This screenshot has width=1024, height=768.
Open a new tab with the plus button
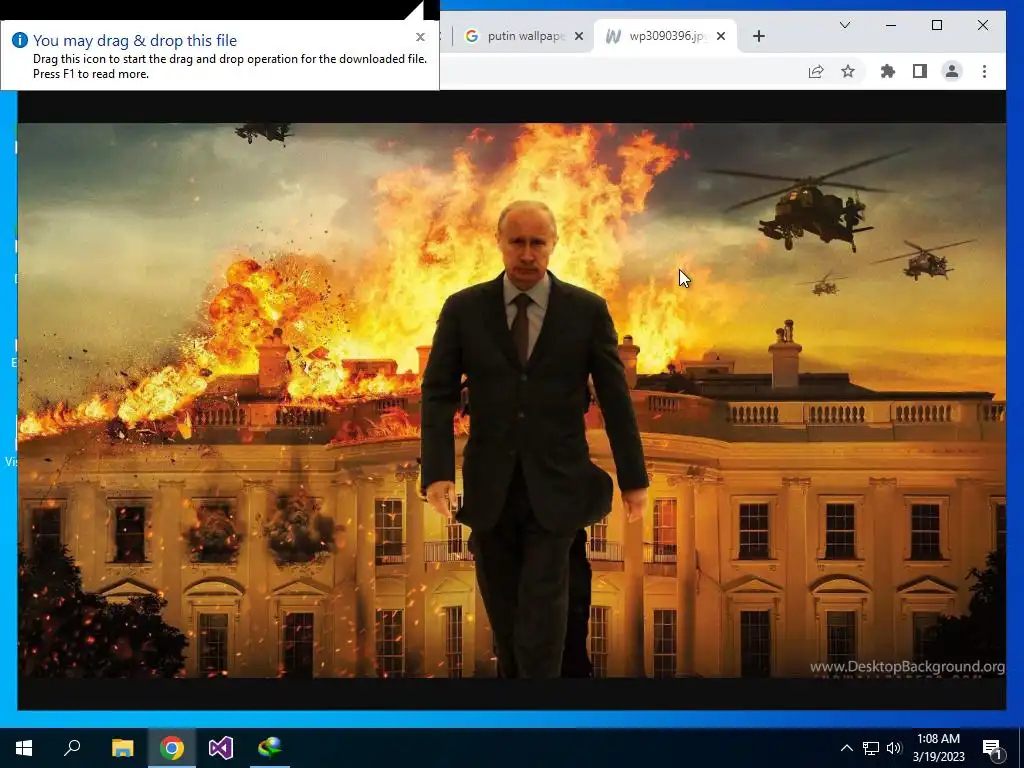pyautogui.click(x=758, y=36)
